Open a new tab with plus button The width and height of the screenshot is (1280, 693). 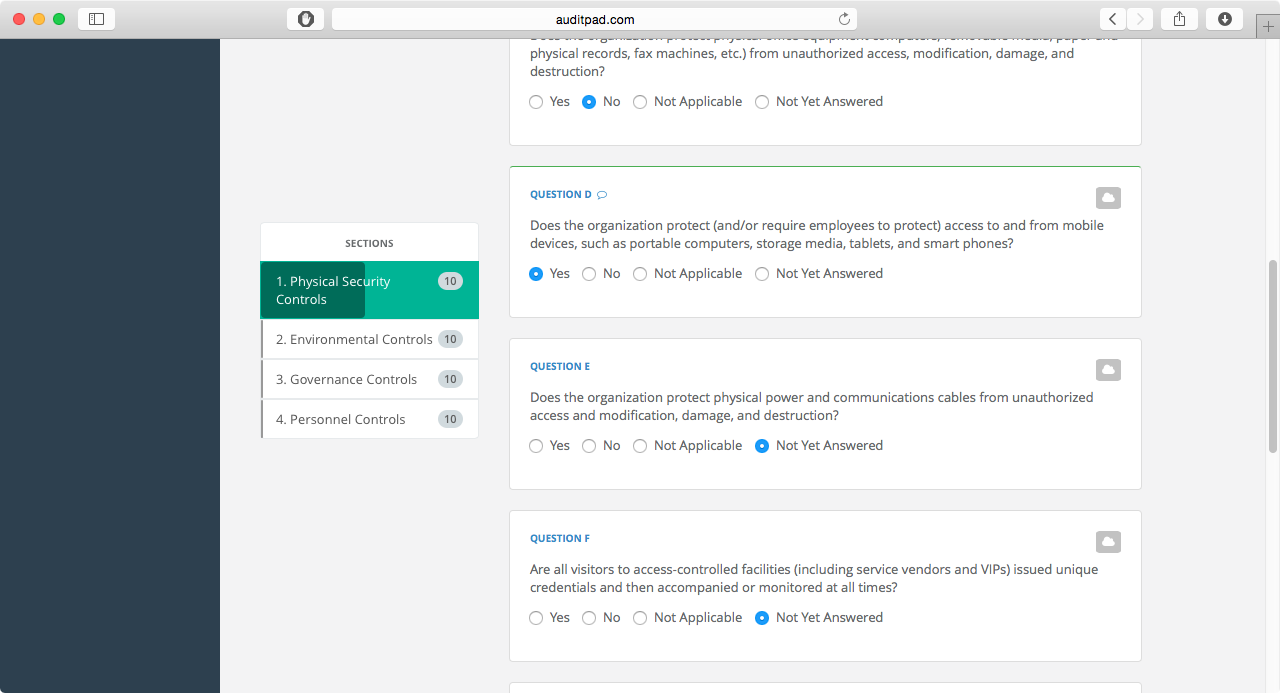(x=1267, y=27)
